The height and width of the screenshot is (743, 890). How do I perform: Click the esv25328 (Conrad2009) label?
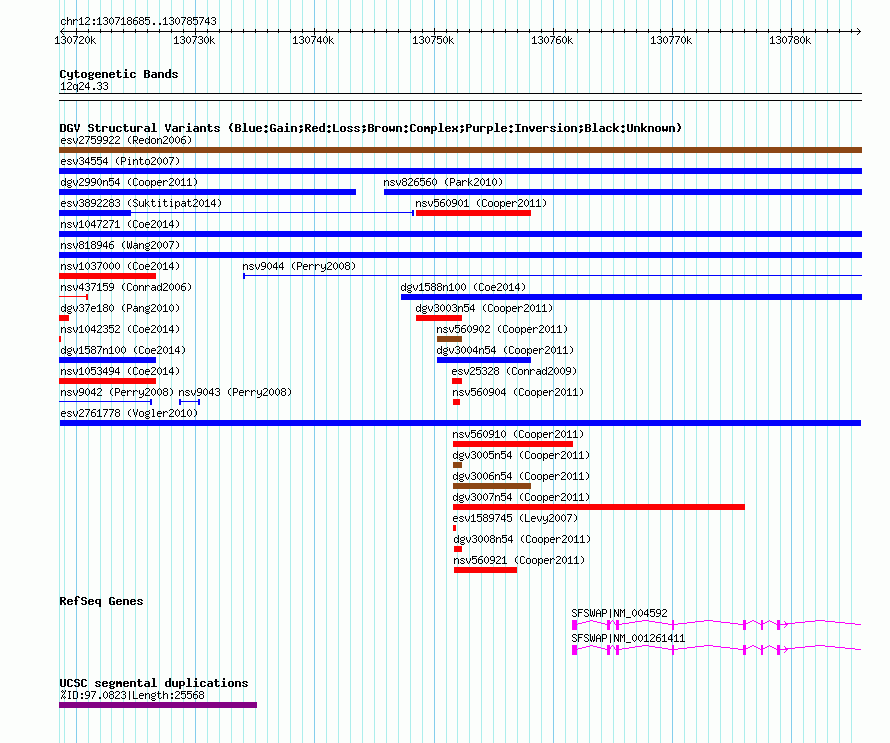click(x=514, y=371)
